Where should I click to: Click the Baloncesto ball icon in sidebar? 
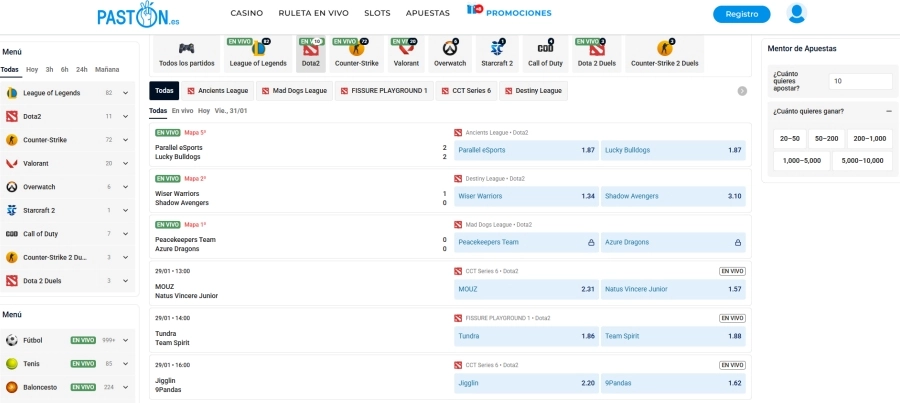11,388
